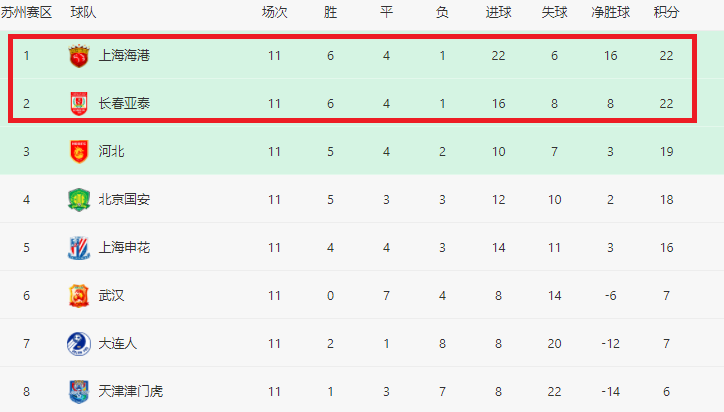Select the 北京国安 team name
This screenshot has height=412, width=724.
click(x=124, y=200)
